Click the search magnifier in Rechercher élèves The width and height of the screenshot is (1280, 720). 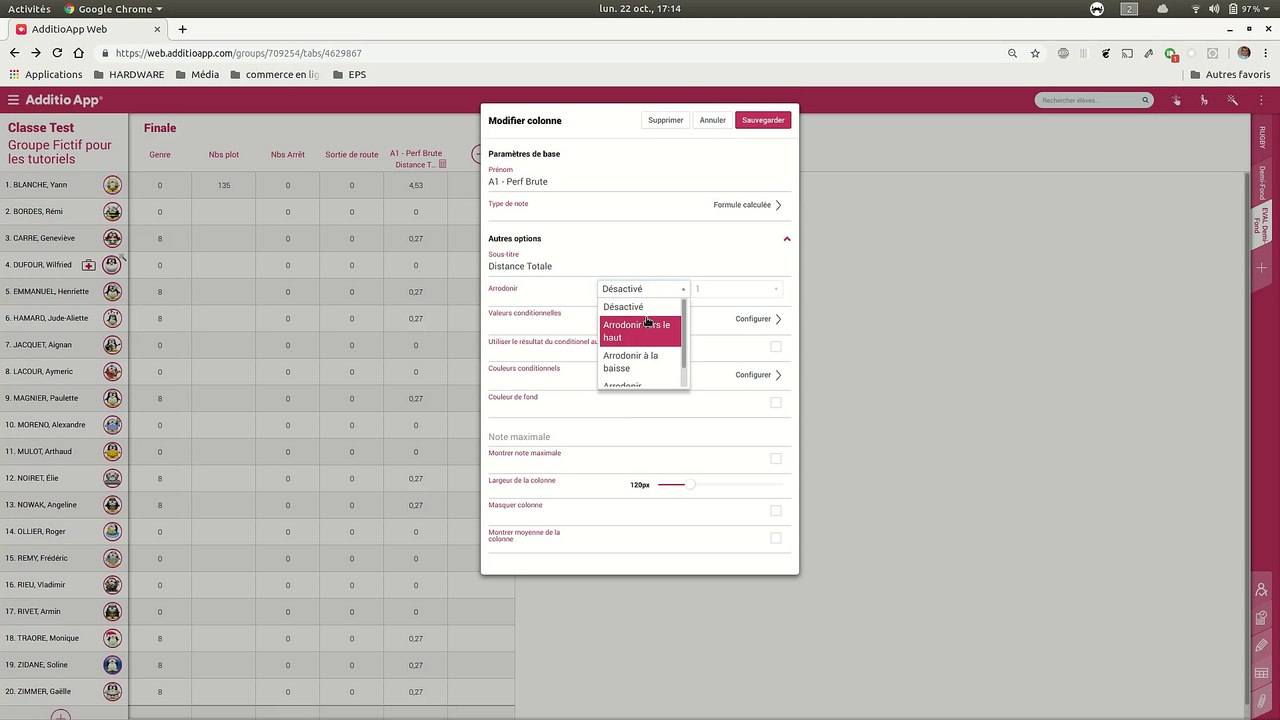pyautogui.click(x=1145, y=100)
